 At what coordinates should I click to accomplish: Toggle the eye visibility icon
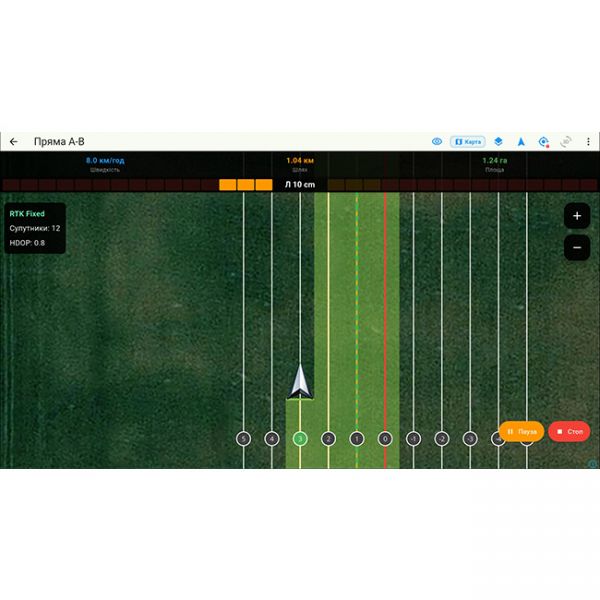coord(437,142)
